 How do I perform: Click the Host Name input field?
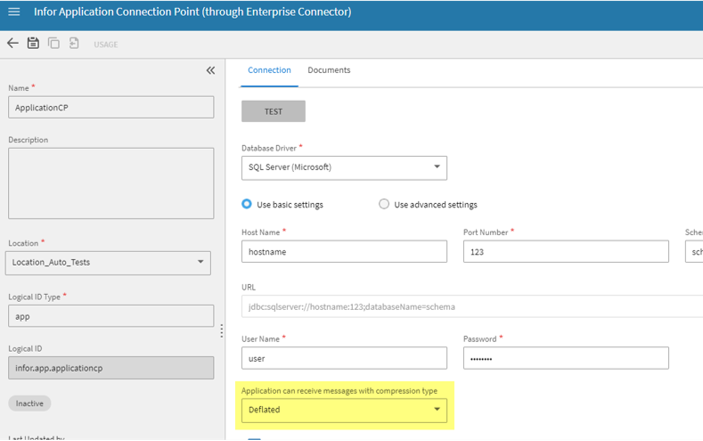click(x=344, y=252)
